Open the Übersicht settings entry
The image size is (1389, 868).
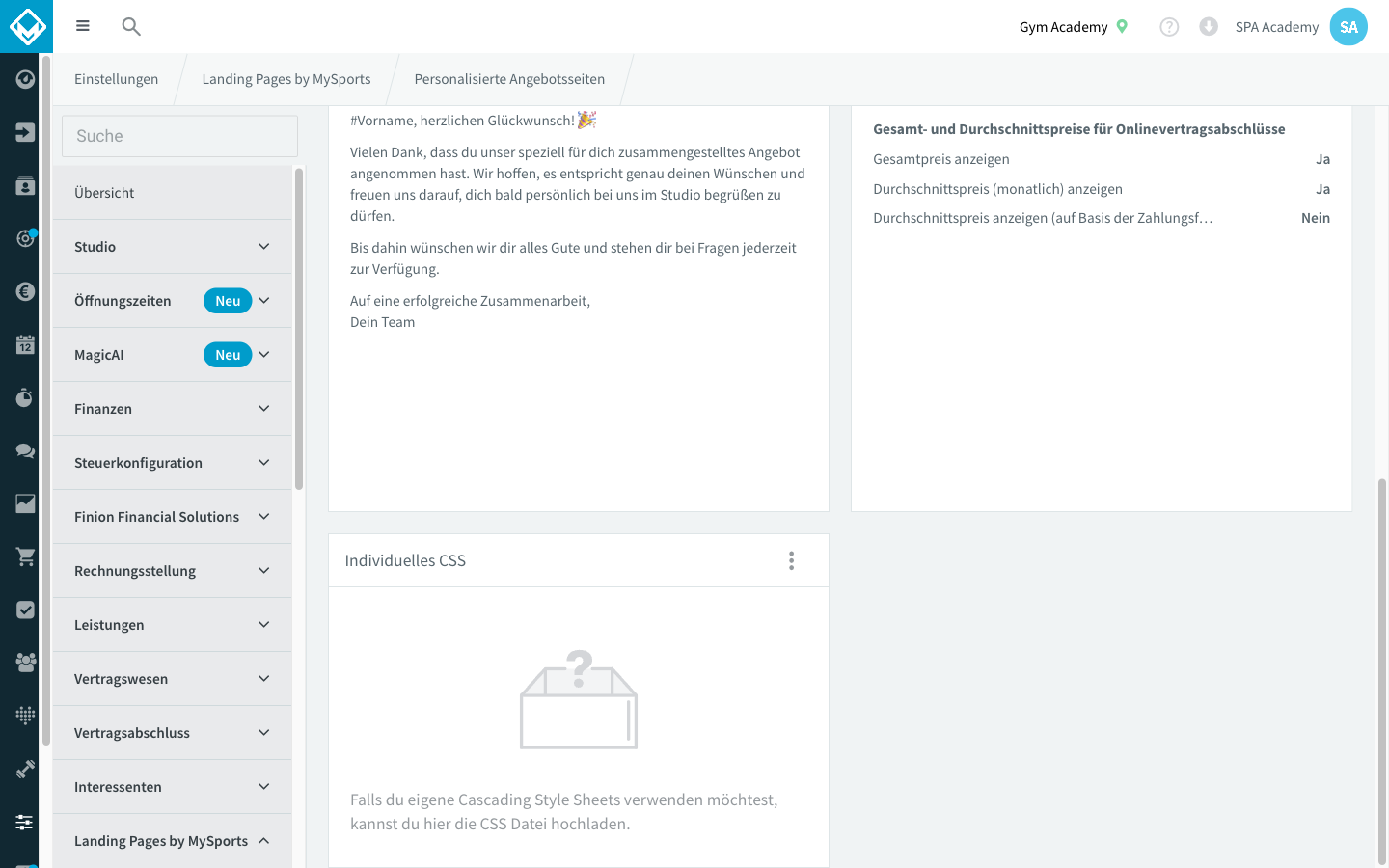173,193
